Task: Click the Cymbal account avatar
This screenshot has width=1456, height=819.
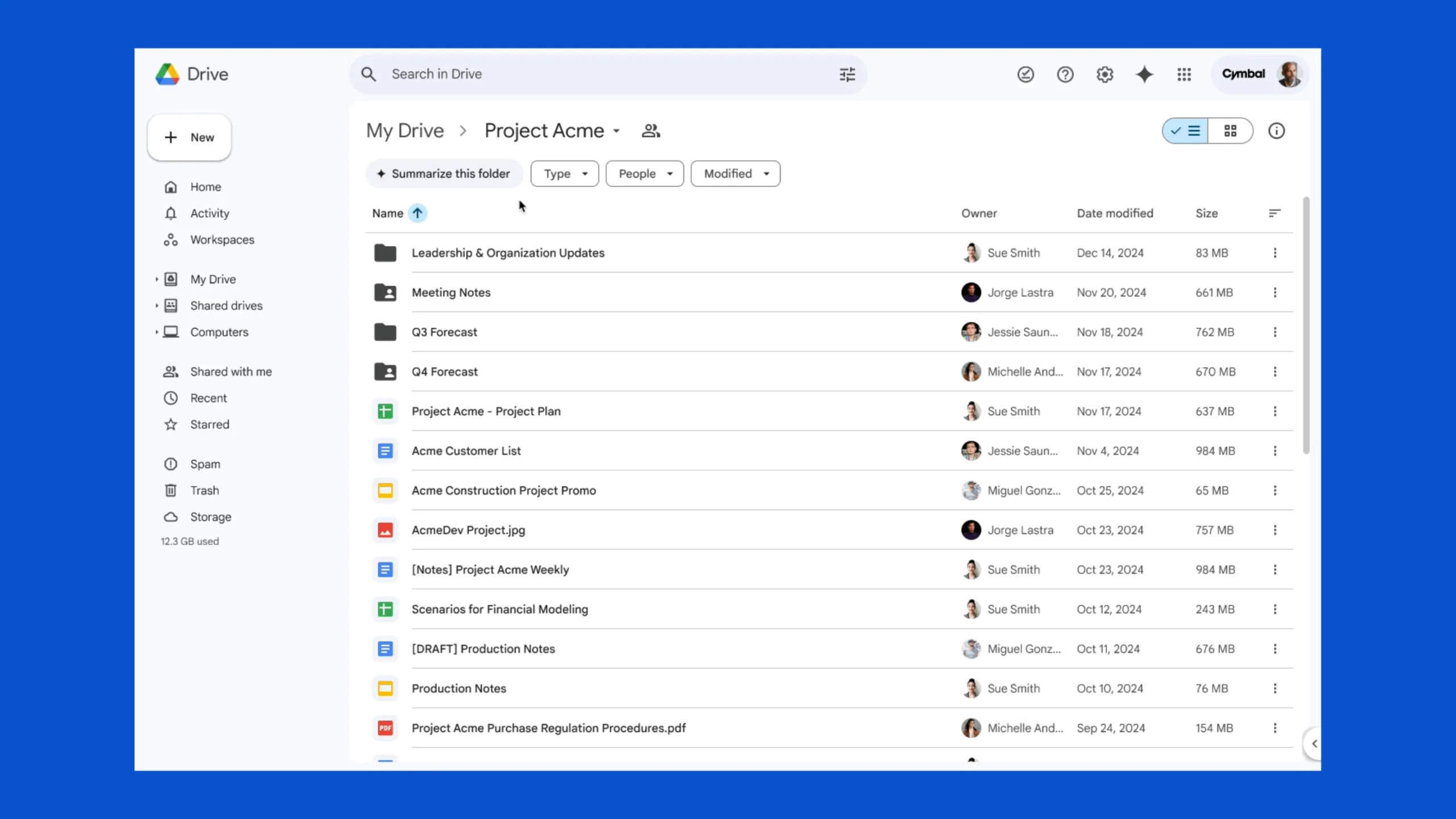Action: pyautogui.click(x=1289, y=74)
